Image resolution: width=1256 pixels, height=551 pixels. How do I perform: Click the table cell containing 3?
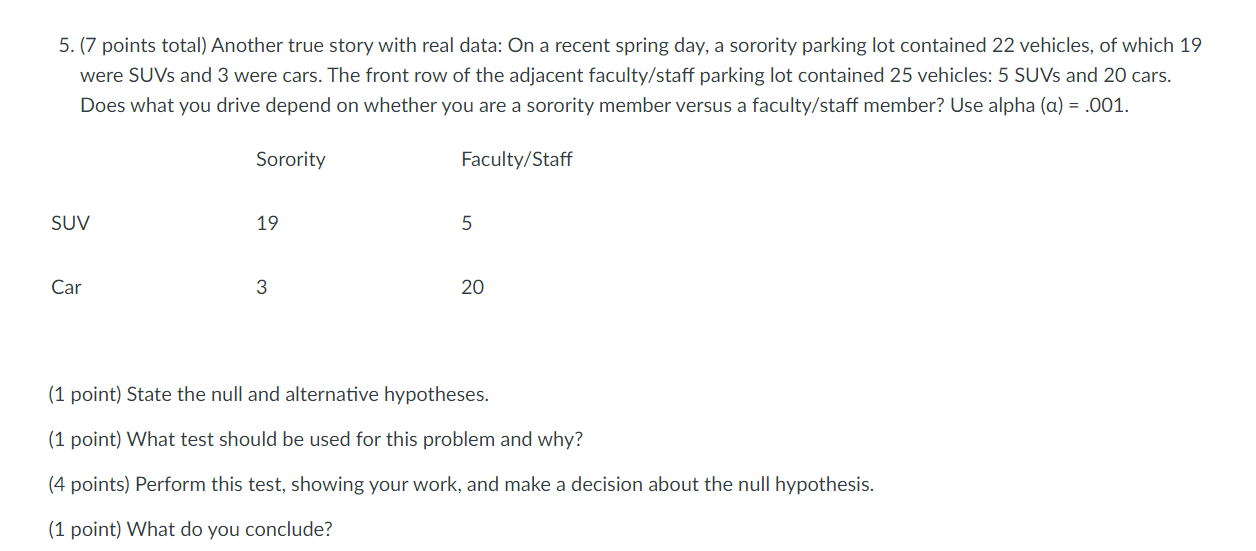click(x=261, y=287)
